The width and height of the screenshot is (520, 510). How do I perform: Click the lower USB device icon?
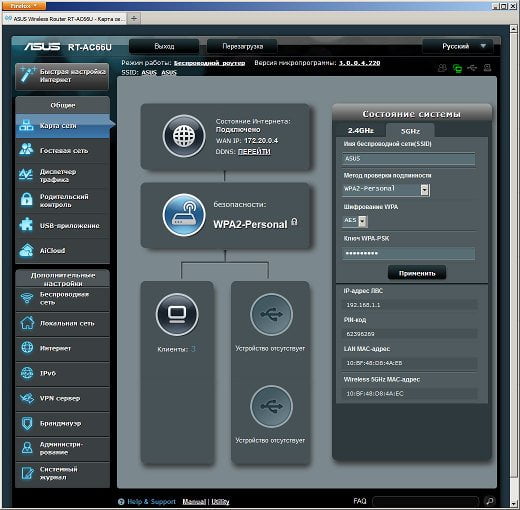tap(271, 406)
